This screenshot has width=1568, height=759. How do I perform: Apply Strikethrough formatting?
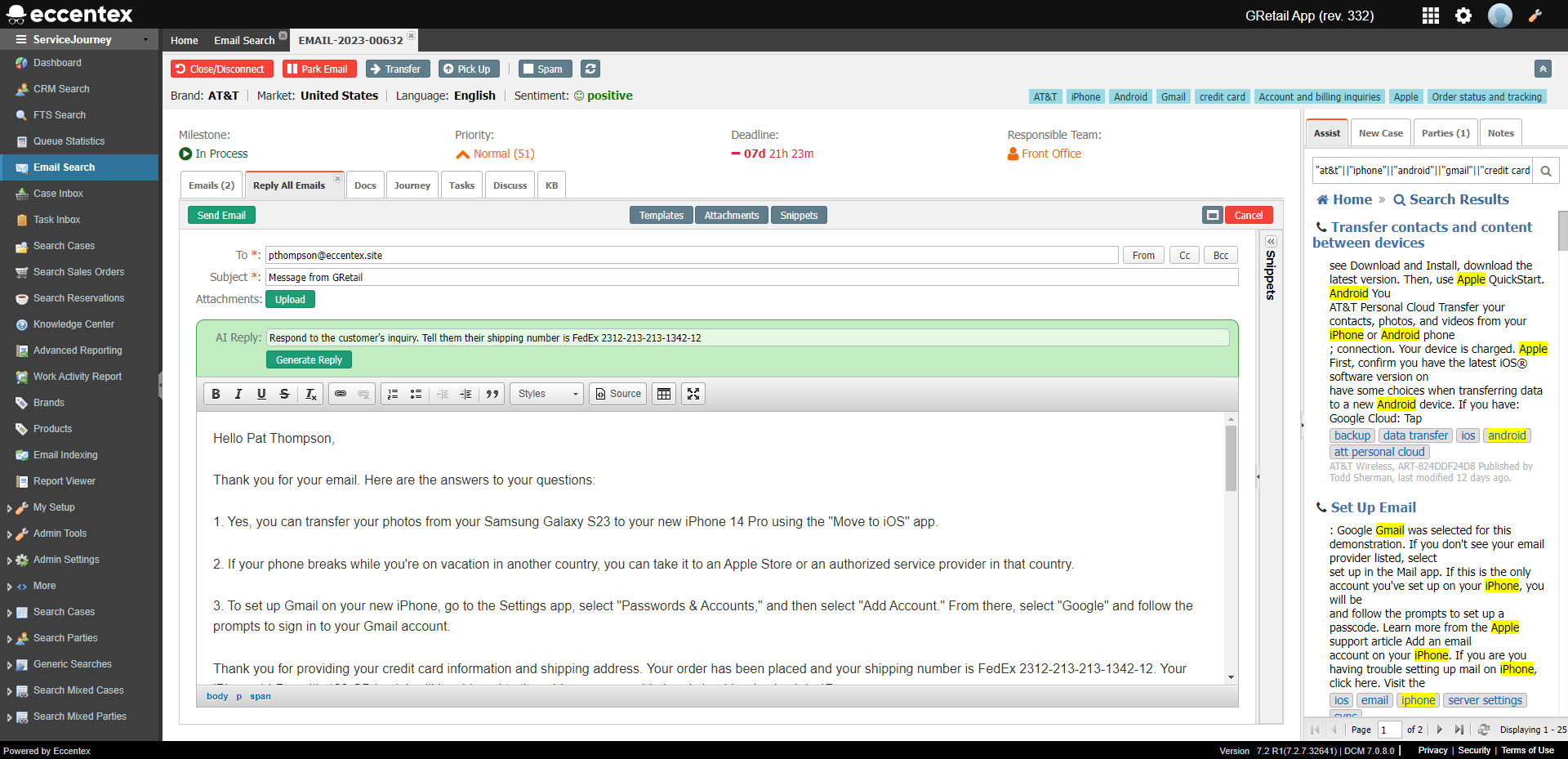point(284,394)
